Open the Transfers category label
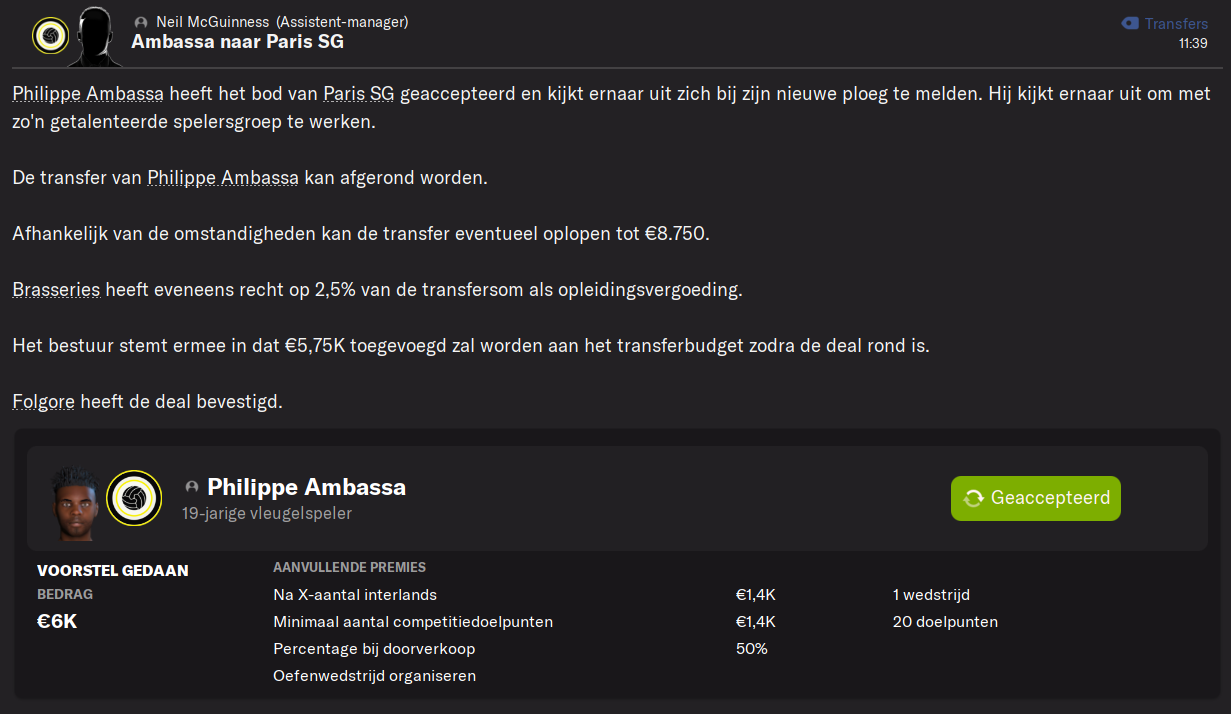The width and height of the screenshot is (1231, 714). [x=1176, y=23]
